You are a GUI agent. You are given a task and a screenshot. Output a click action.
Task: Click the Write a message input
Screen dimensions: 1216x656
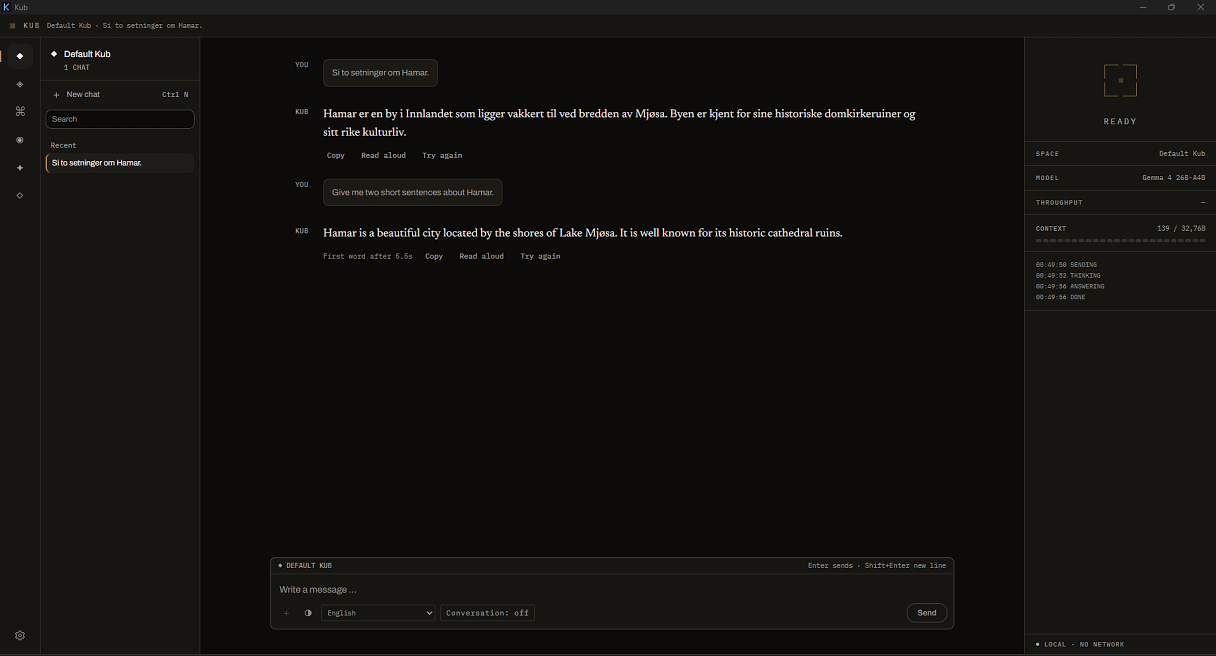pyautogui.click(x=611, y=590)
